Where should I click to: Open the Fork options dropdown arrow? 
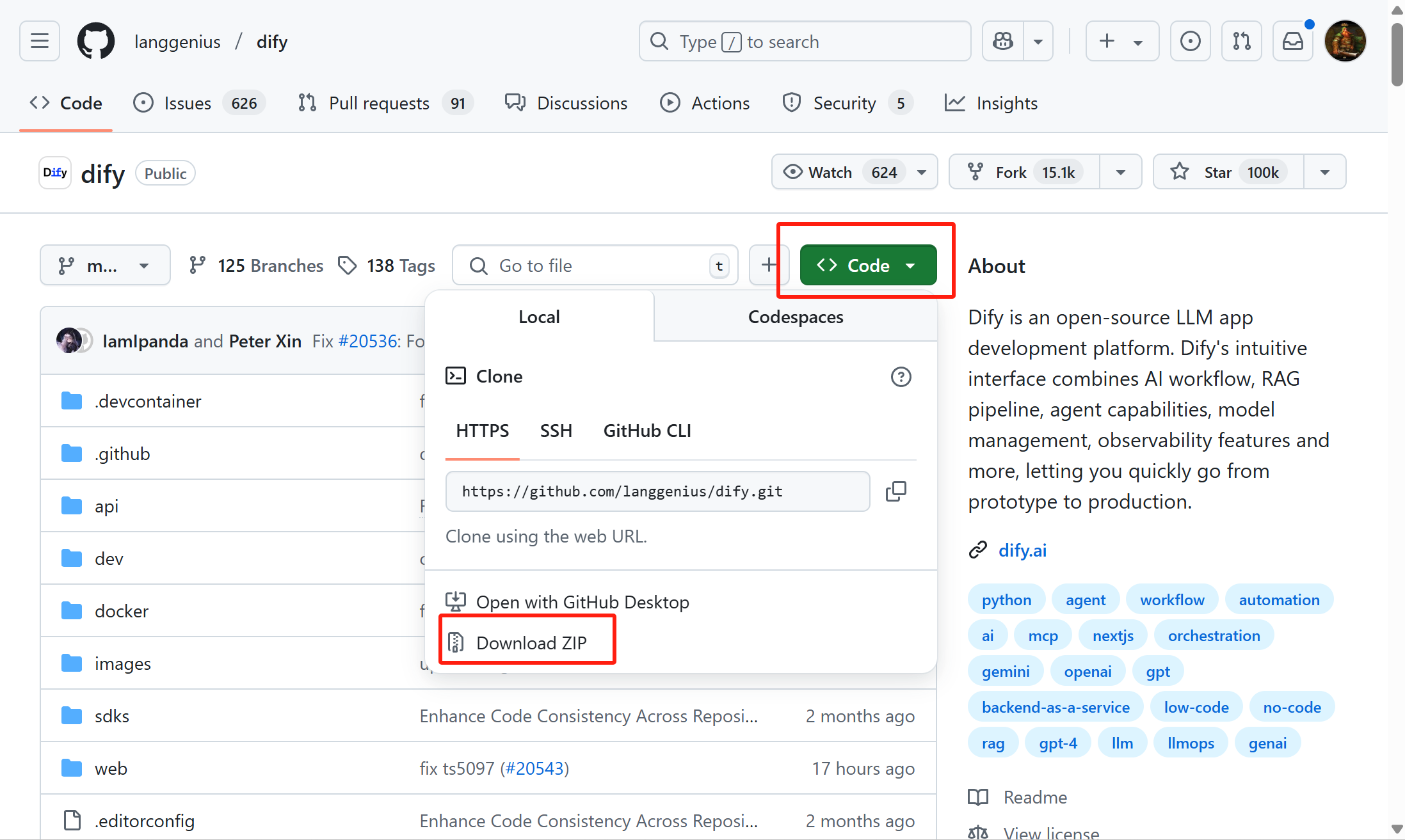(x=1121, y=172)
